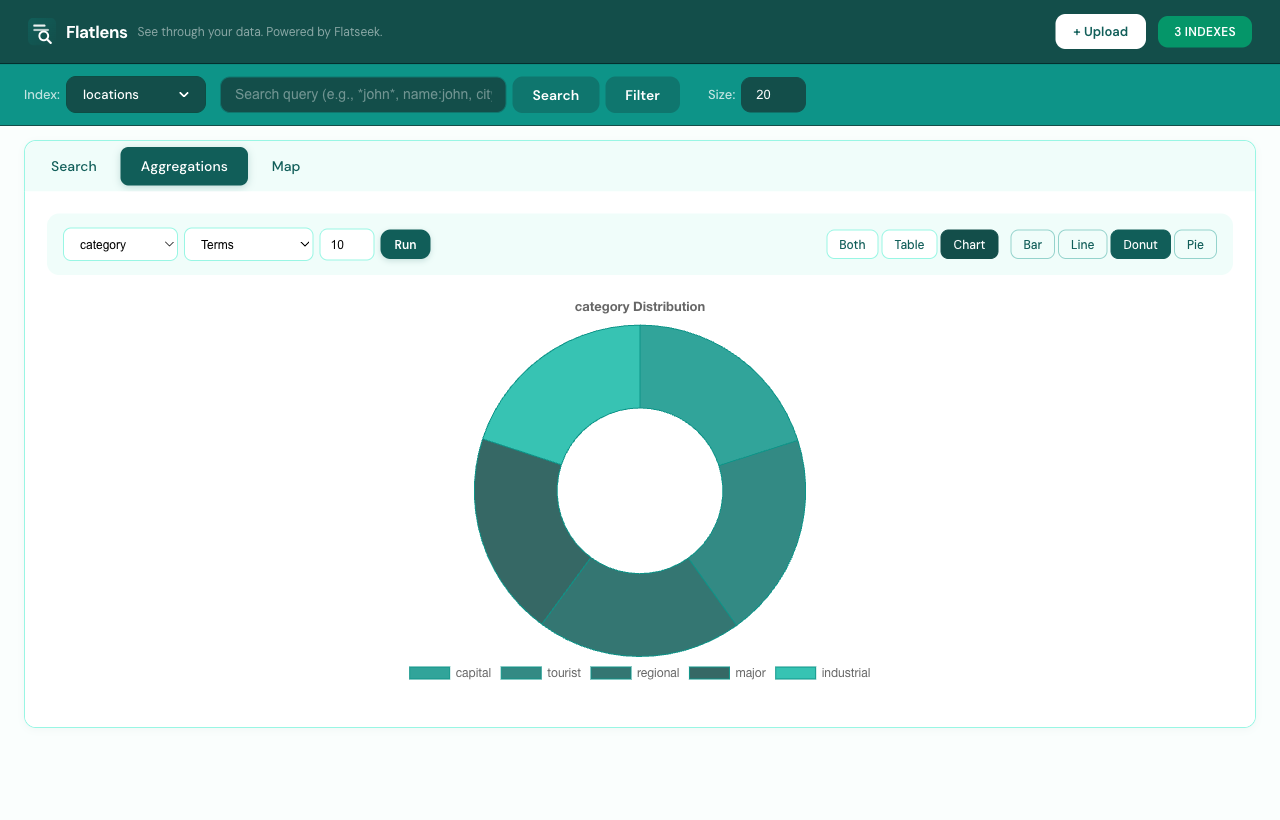Click the Search button
1280x820 pixels.
pyautogui.click(x=555, y=94)
